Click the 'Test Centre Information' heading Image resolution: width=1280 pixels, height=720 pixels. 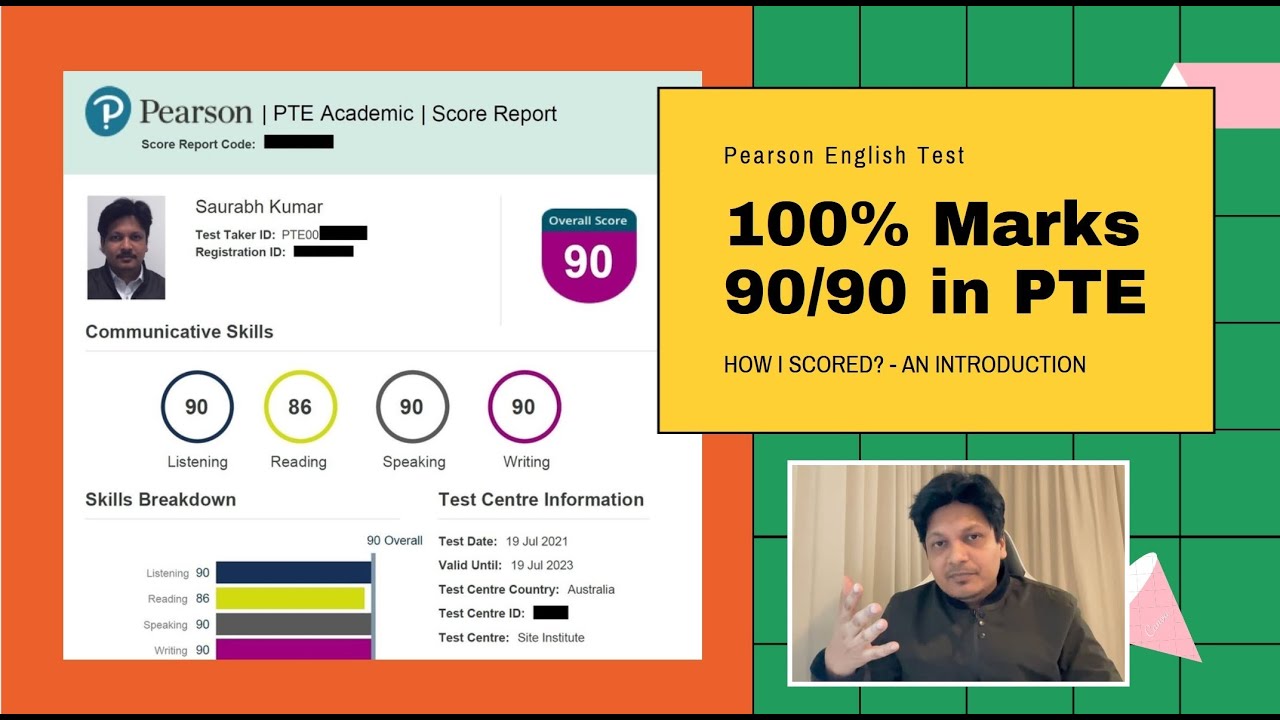pos(541,500)
